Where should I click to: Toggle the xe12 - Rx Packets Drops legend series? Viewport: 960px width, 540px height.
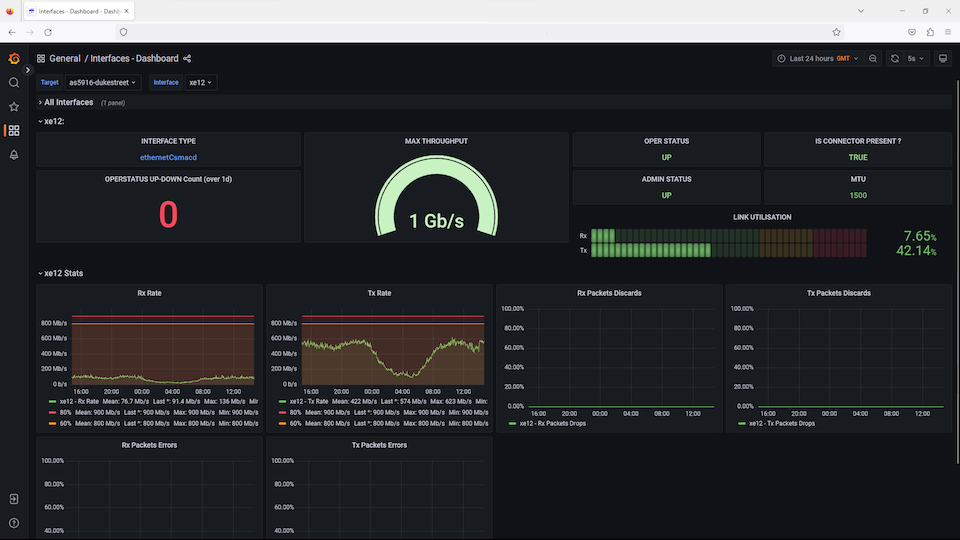pyautogui.click(x=552, y=424)
